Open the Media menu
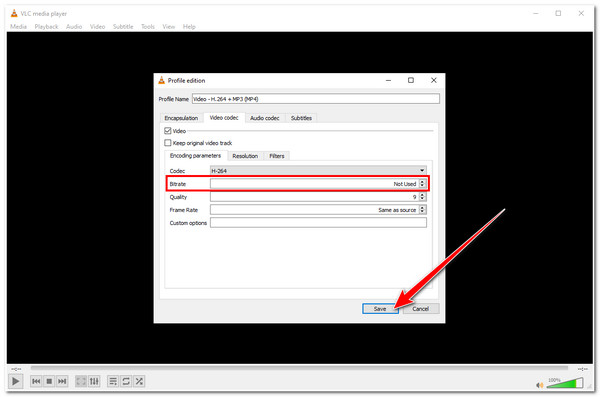The image size is (600, 397). tap(18, 26)
